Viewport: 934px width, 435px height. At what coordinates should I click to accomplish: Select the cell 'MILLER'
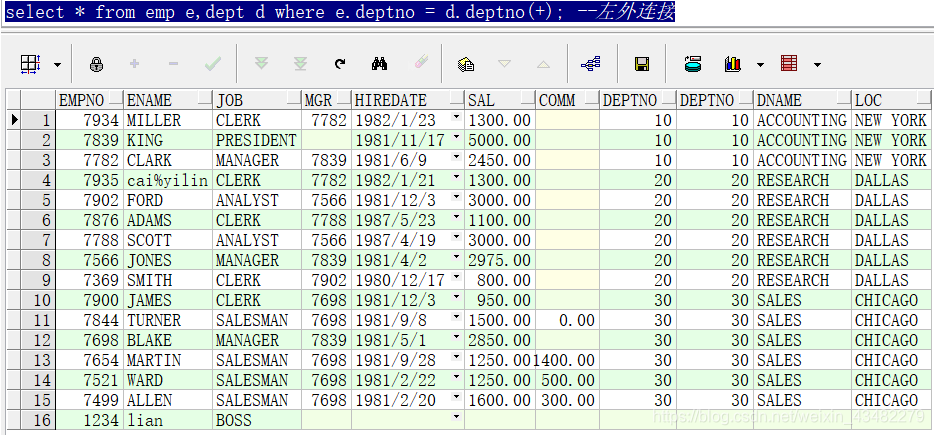169,120
